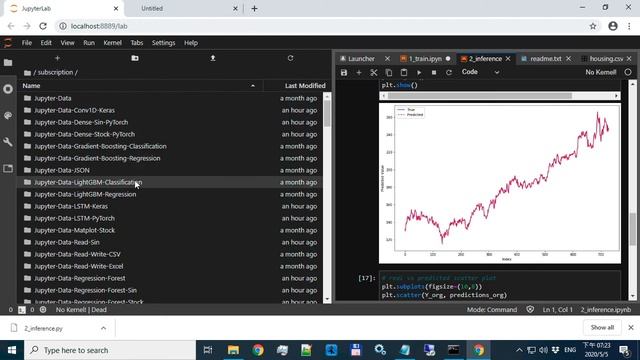
Task: Open the Chrome three-dot menu
Action: (629, 26)
